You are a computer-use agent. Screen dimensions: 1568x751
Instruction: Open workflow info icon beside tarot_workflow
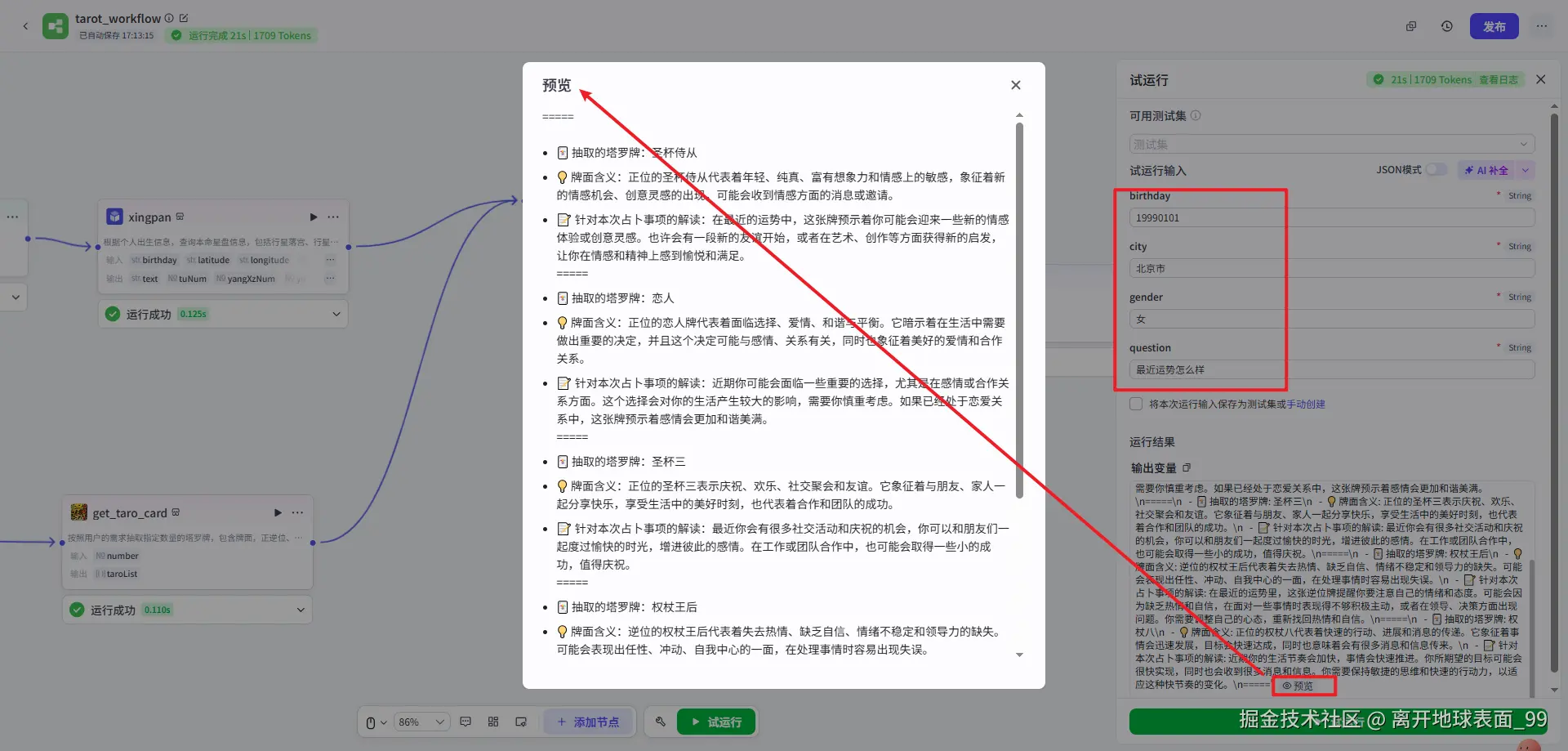pyautogui.click(x=169, y=18)
